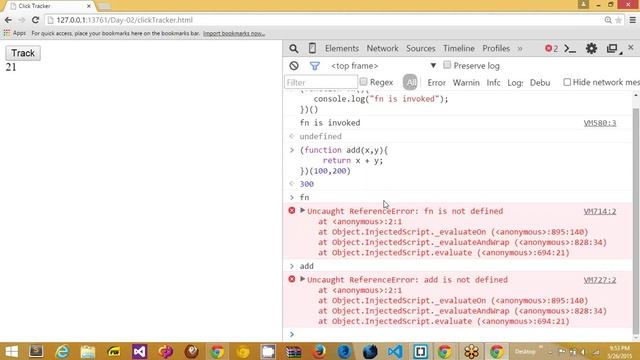Filter console by Logs
The height and width of the screenshot is (360, 640).
tap(515, 82)
